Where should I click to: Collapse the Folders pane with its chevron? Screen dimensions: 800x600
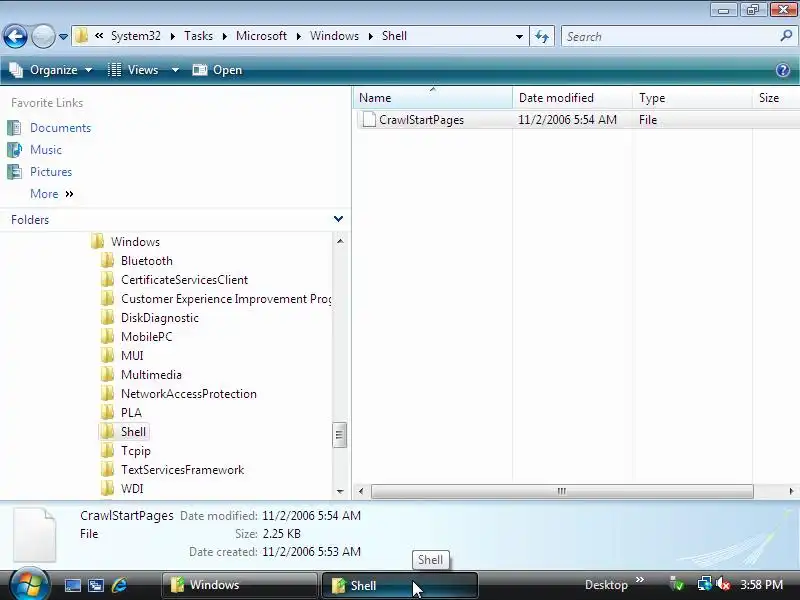(x=338, y=219)
